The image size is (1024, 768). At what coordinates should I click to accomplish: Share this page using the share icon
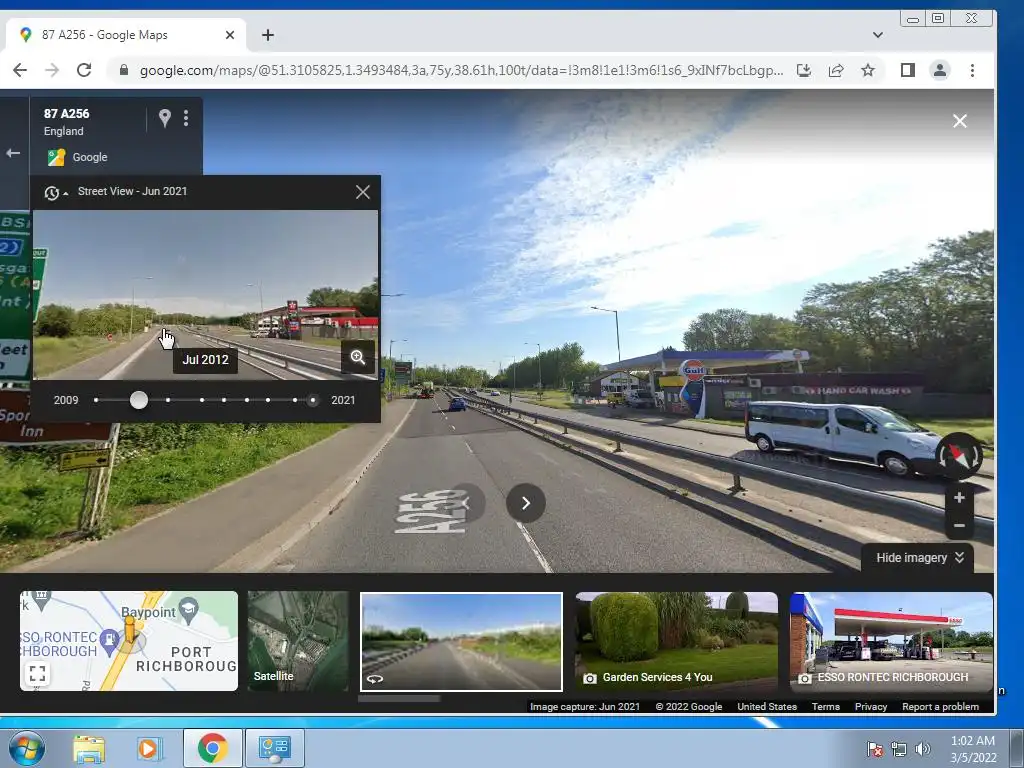(x=836, y=70)
